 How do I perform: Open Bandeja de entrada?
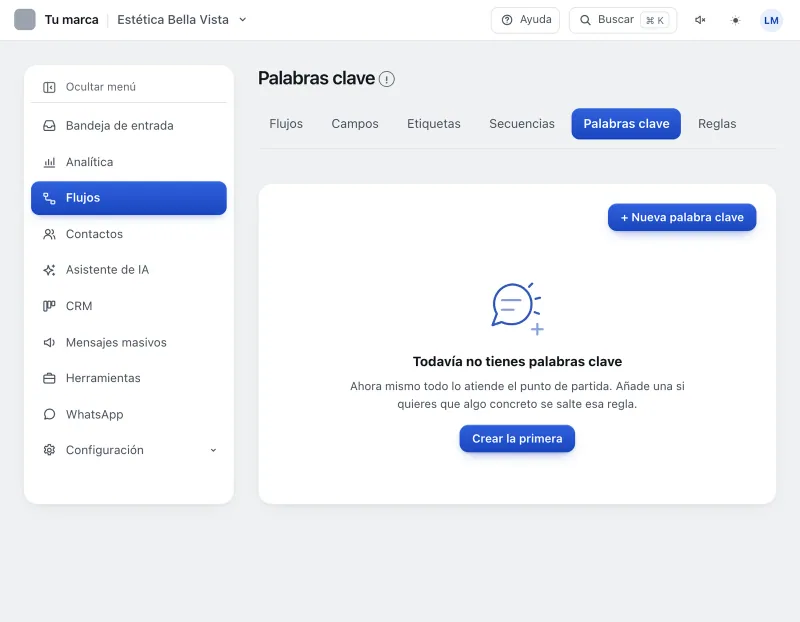tap(129, 126)
